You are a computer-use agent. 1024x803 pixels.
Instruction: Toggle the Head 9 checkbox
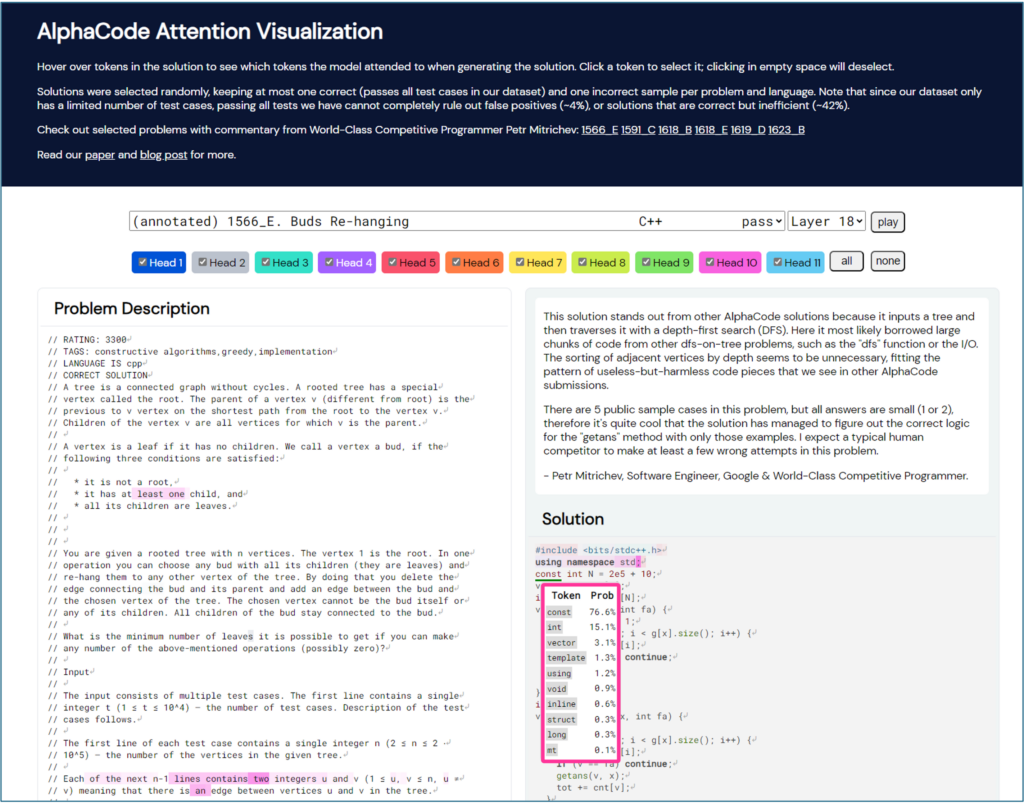[x=648, y=262]
